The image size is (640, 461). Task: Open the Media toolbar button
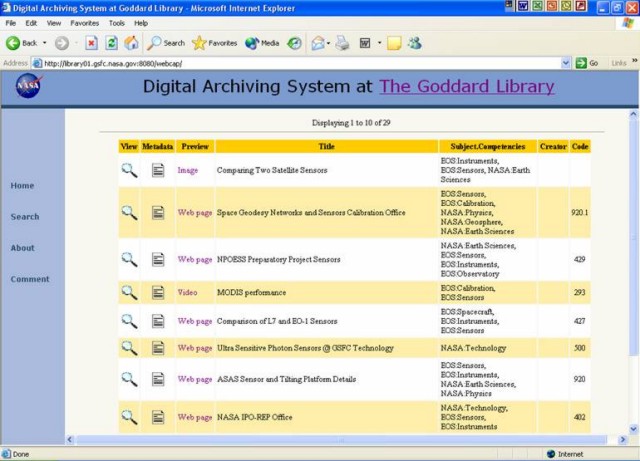[262, 43]
